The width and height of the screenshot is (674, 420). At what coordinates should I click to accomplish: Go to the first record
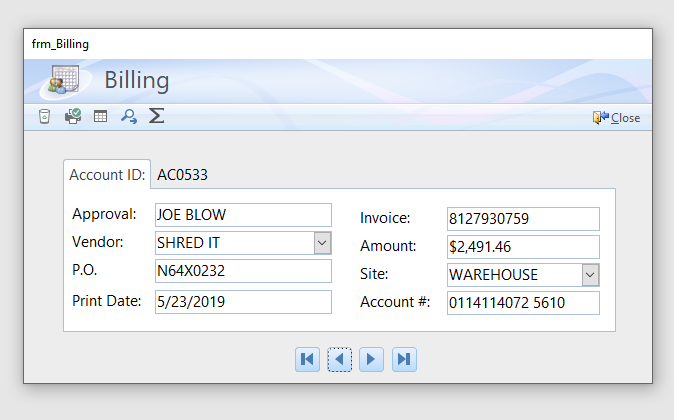pyautogui.click(x=307, y=359)
